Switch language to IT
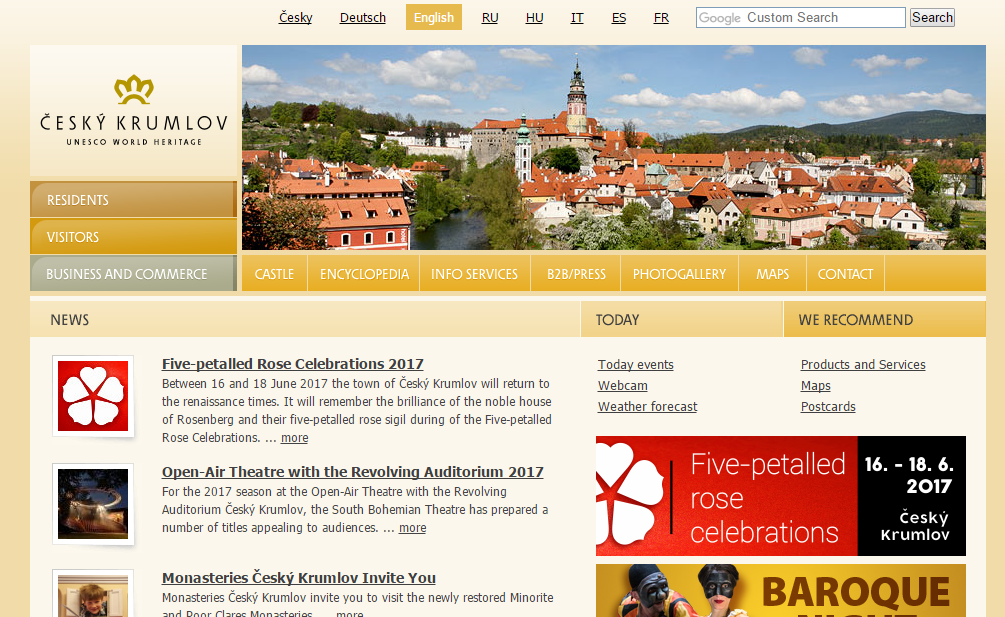 click(577, 17)
